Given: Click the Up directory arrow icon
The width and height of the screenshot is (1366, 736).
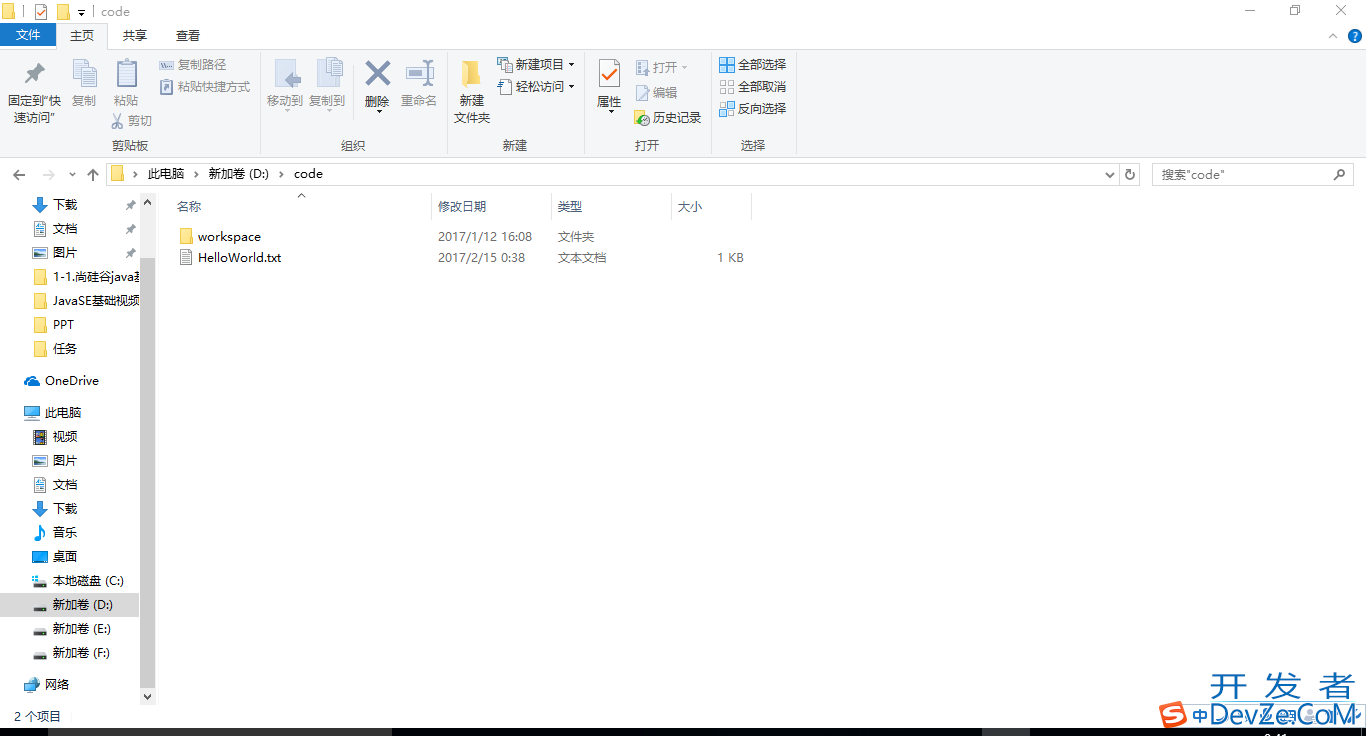Looking at the screenshot, I should [93, 174].
